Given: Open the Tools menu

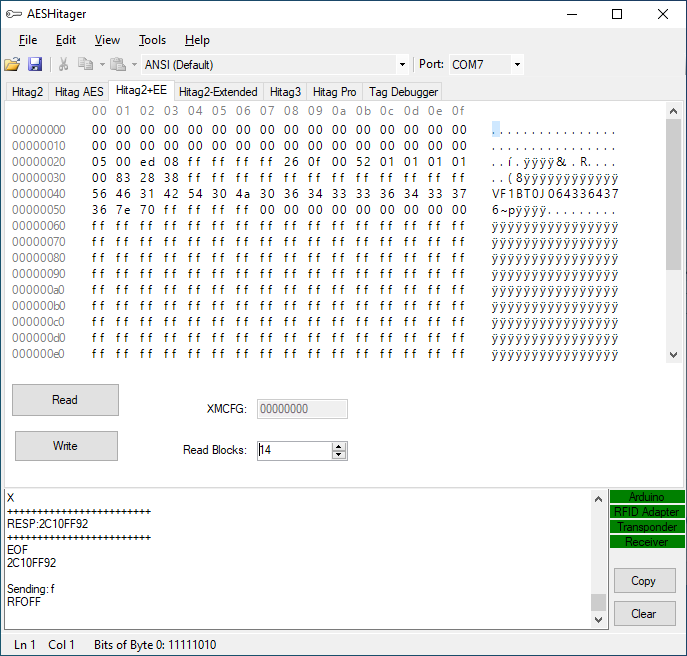Looking at the screenshot, I should click(152, 40).
